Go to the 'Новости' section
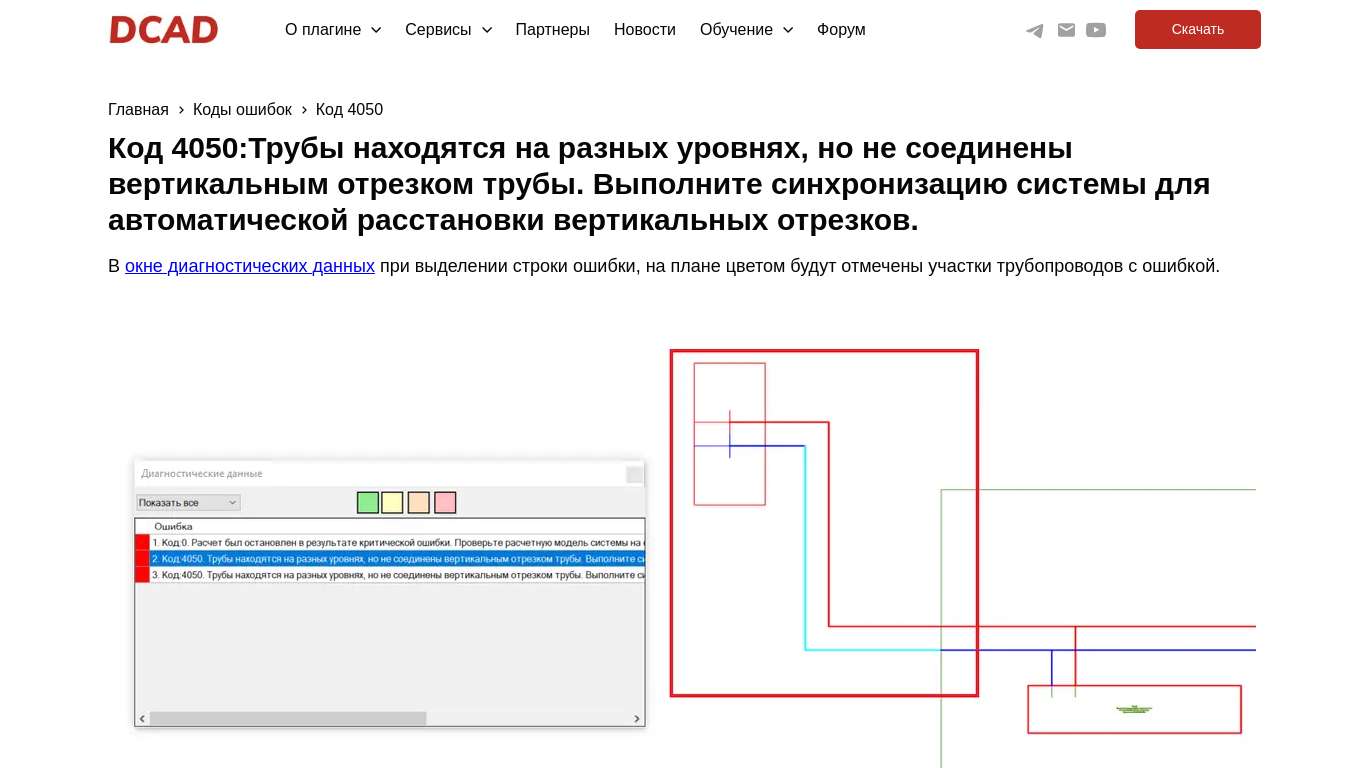The width and height of the screenshot is (1366, 768). [644, 30]
